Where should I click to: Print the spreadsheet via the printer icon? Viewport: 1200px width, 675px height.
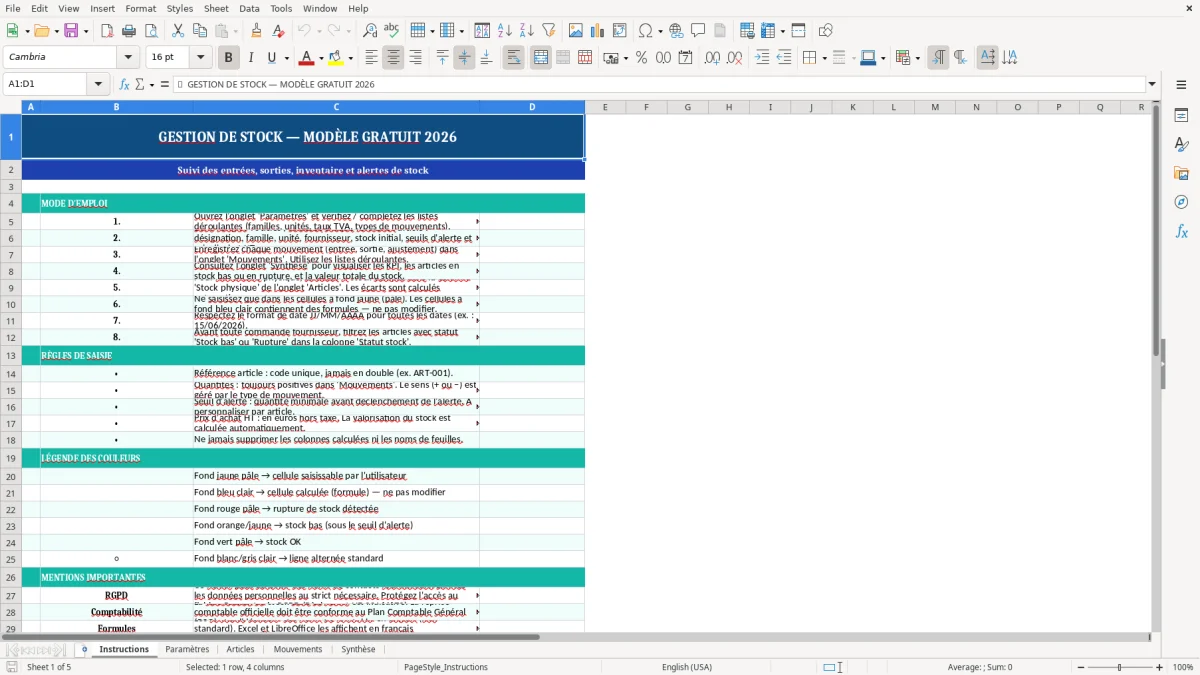129,31
